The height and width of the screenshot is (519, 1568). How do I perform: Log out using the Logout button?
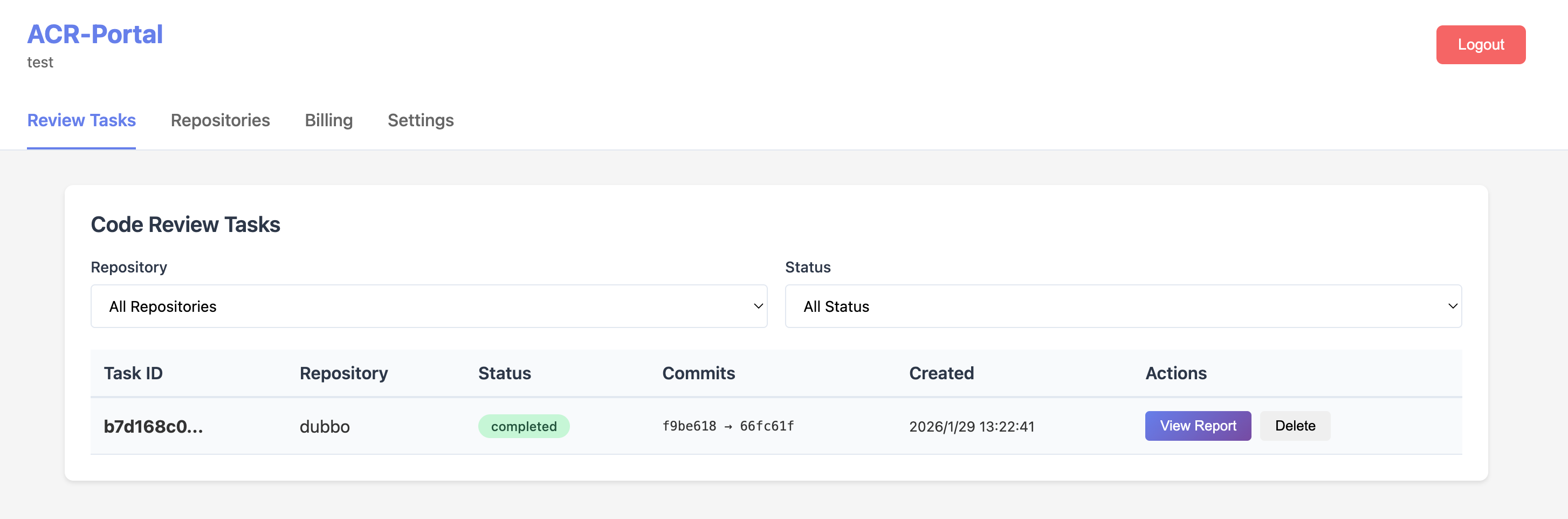click(1480, 44)
